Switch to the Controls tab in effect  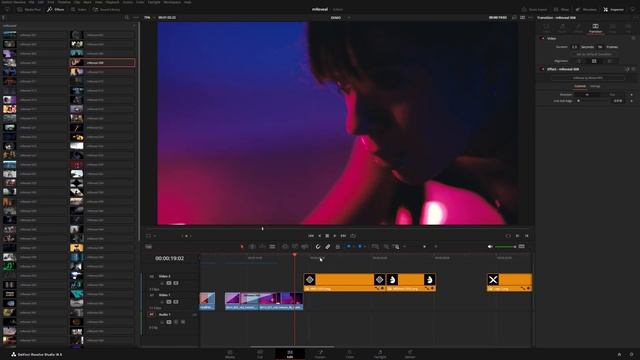[580, 86]
